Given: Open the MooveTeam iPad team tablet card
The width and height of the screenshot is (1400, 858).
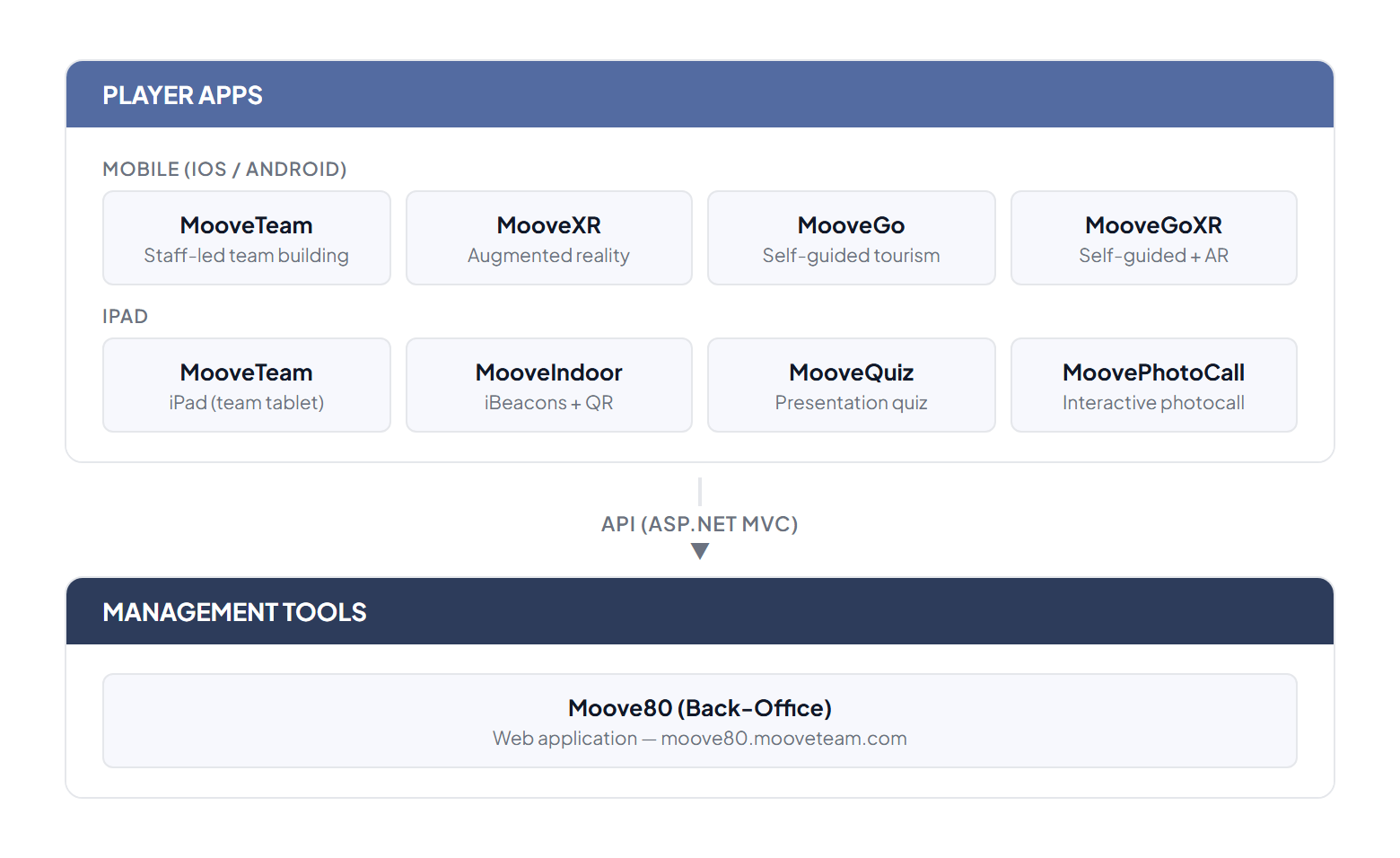Looking at the screenshot, I should click(246, 385).
